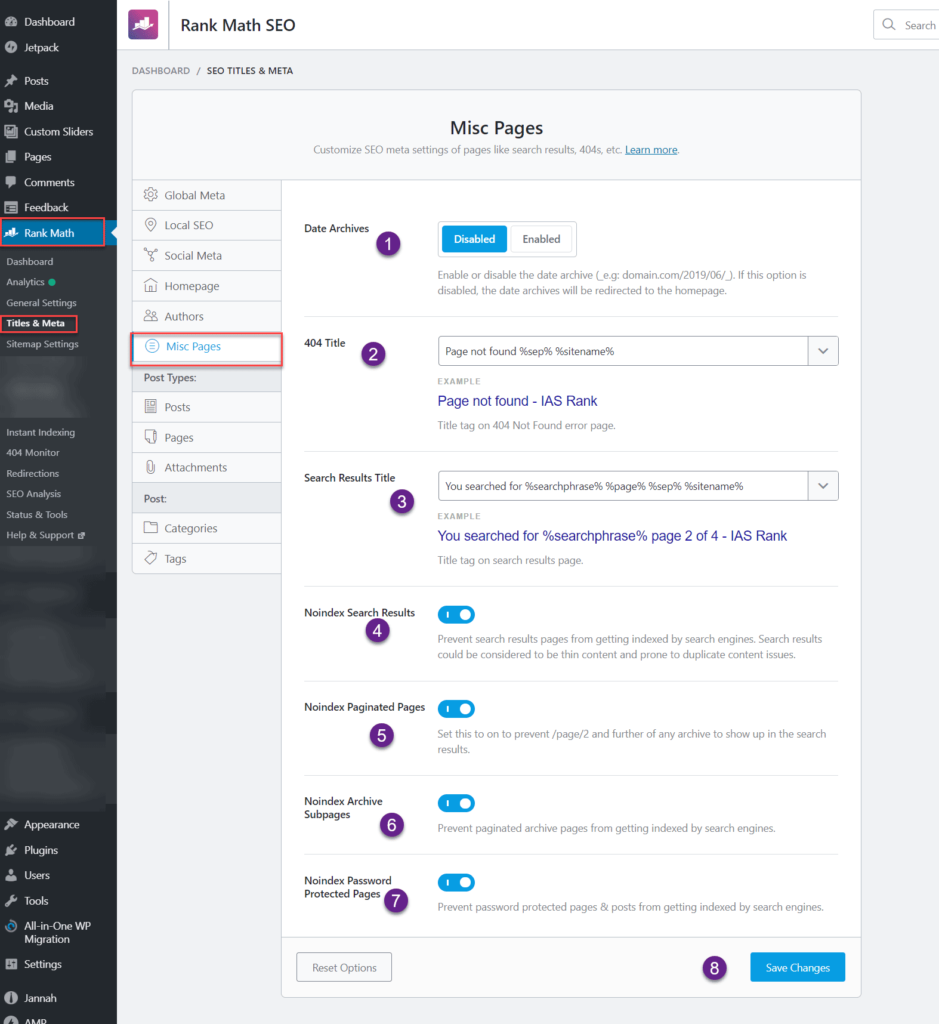Click the Misc Pages list icon
This screenshot has height=1024, width=939.
(151, 346)
